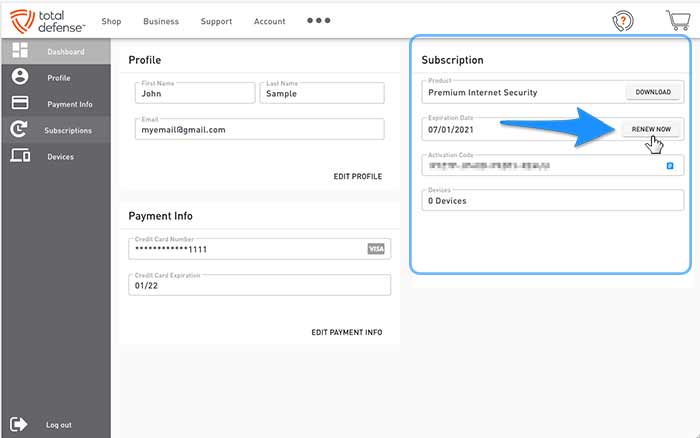Focus the Email field
The height and width of the screenshot is (438, 700).
coord(259,129)
